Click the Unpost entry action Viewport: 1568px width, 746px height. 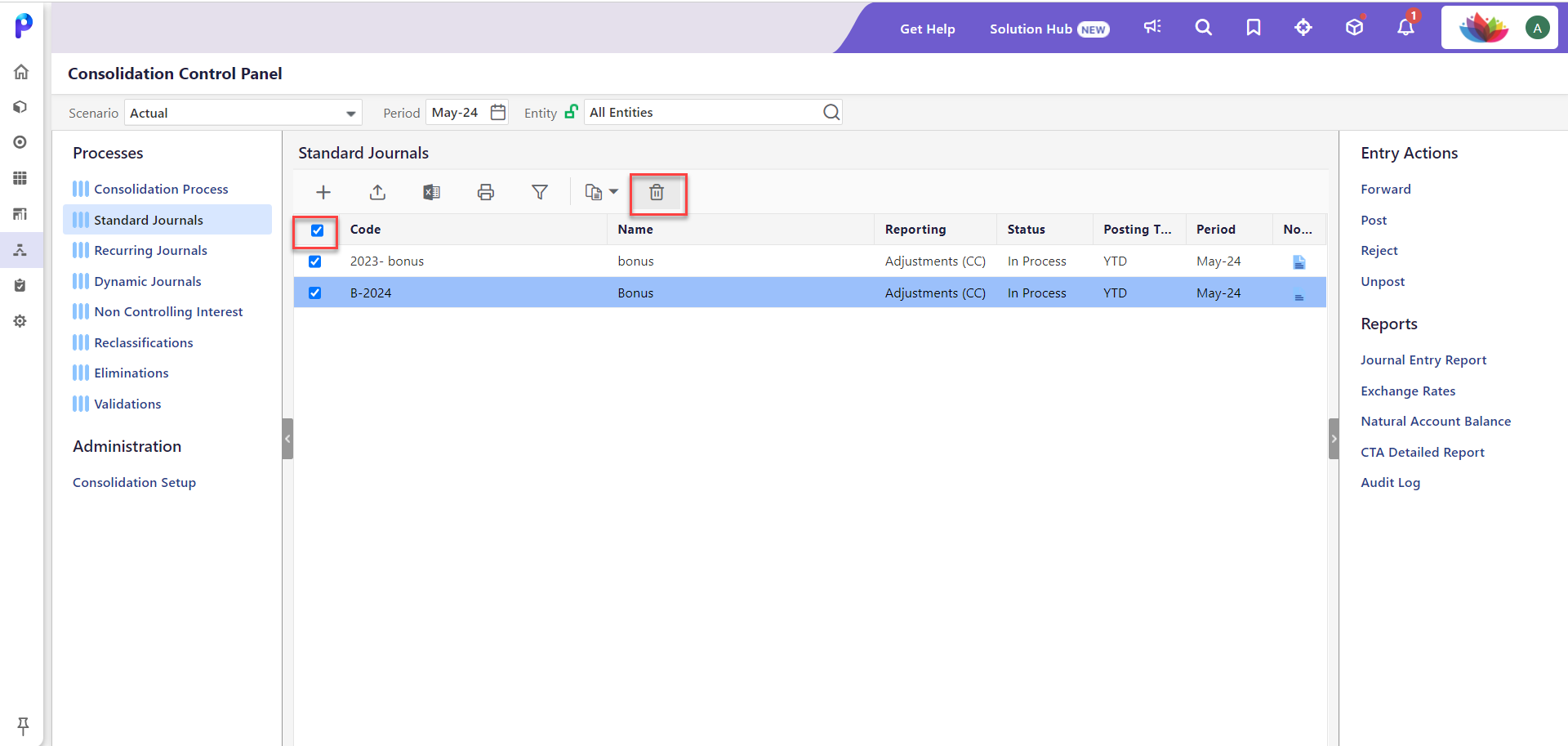[x=1383, y=281]
